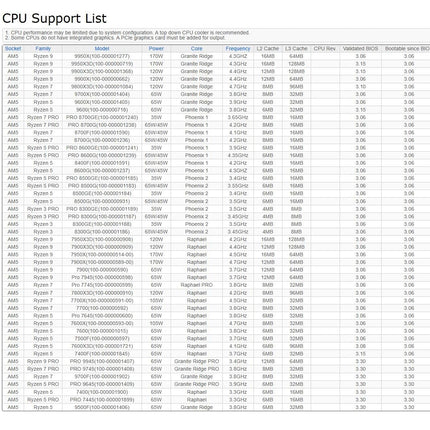This screenshot has width=430, height=430.
Task: Click the CPU Support List heading
Action: click(x=54, y=18)
